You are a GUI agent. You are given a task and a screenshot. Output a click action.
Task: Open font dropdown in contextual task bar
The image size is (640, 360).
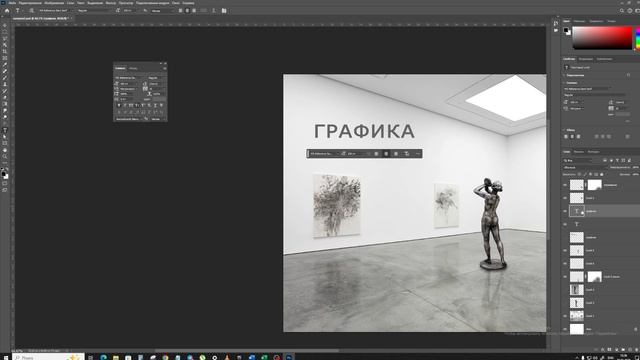point(324,153)
